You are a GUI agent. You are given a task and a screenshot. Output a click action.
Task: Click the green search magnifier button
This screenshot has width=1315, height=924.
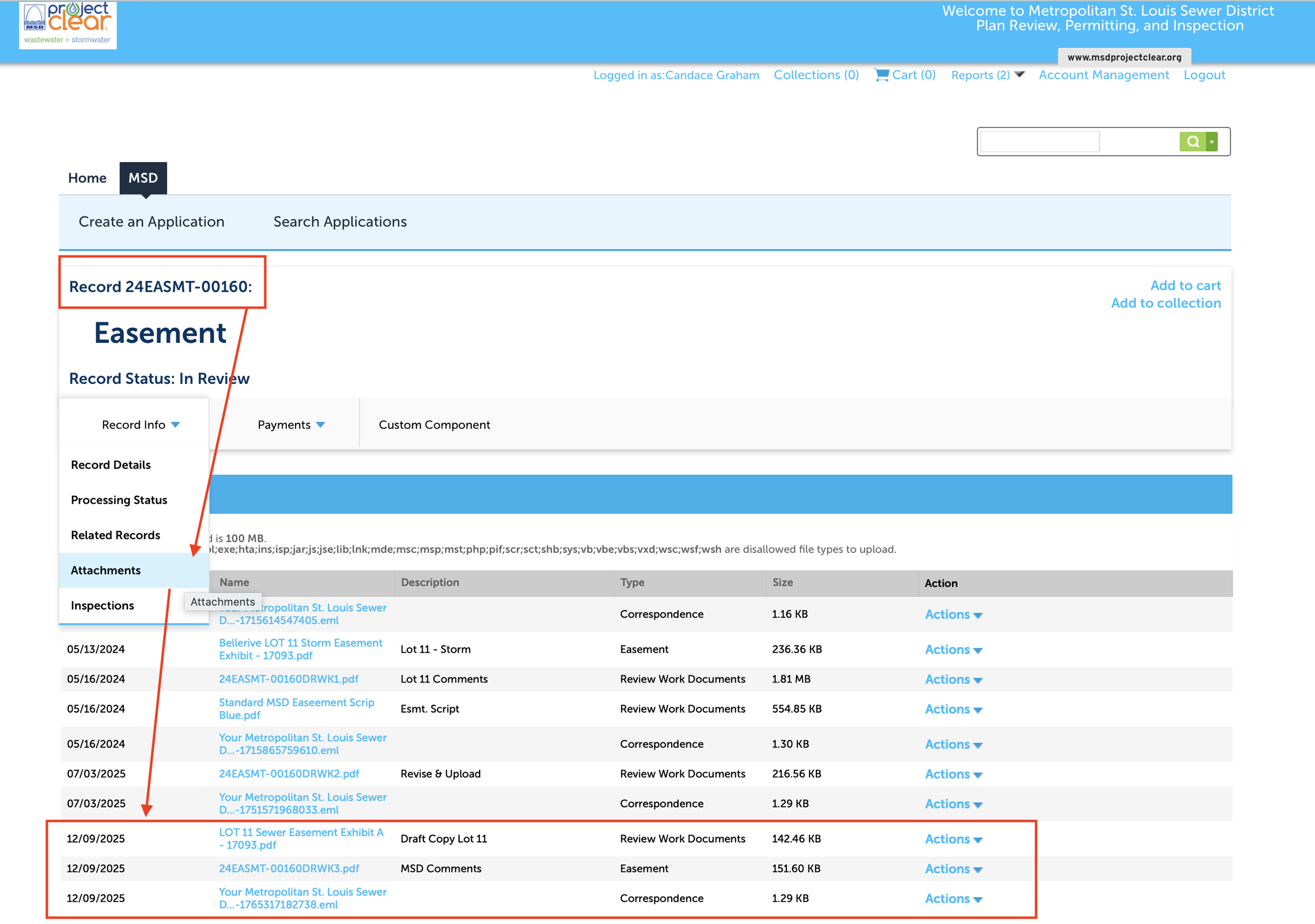pyautogui.click(x=1193, y=141)
